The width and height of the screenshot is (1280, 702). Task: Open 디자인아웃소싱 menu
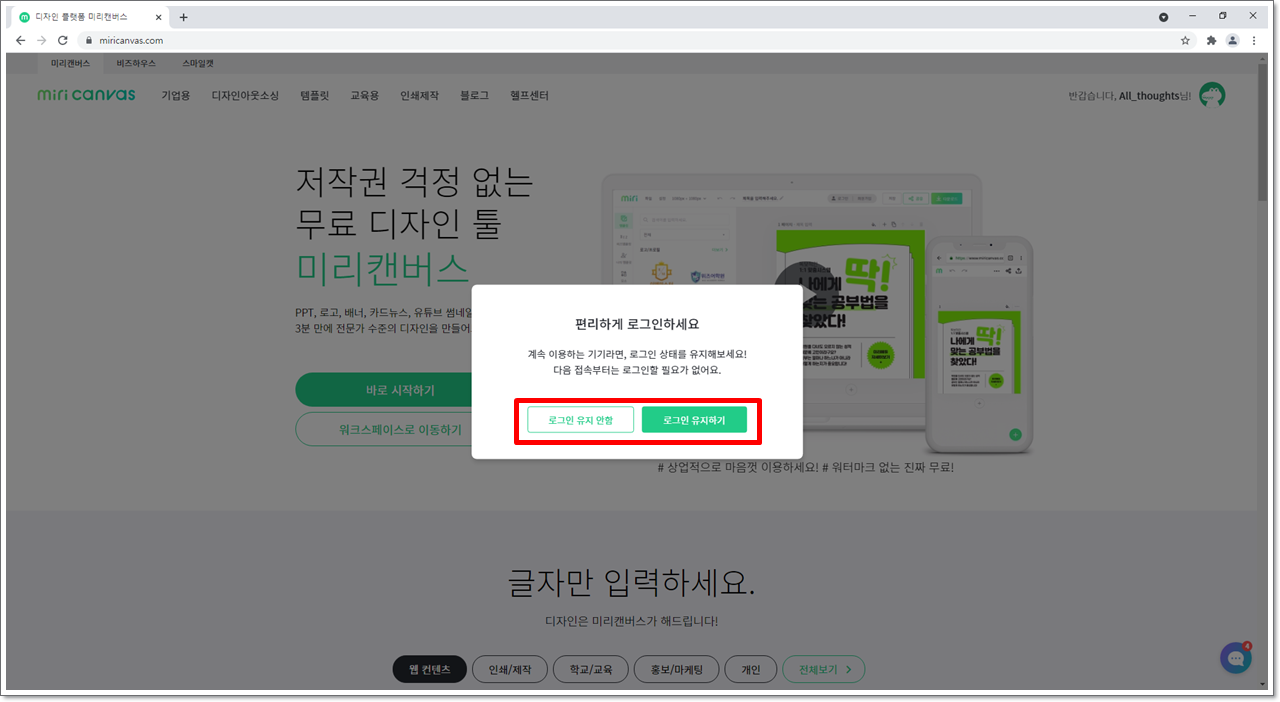click(245, 96)
